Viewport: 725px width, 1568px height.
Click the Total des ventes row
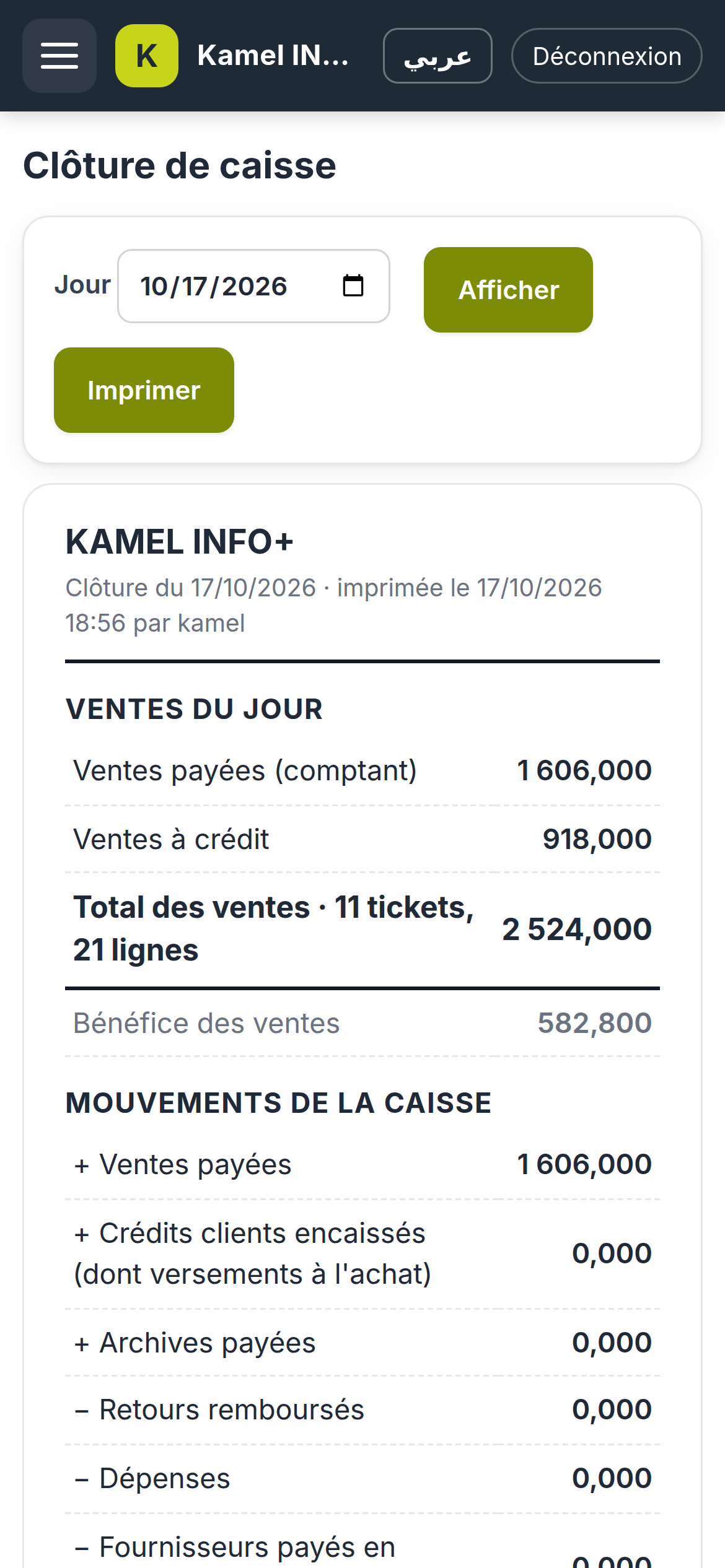[x=362, y=929]
